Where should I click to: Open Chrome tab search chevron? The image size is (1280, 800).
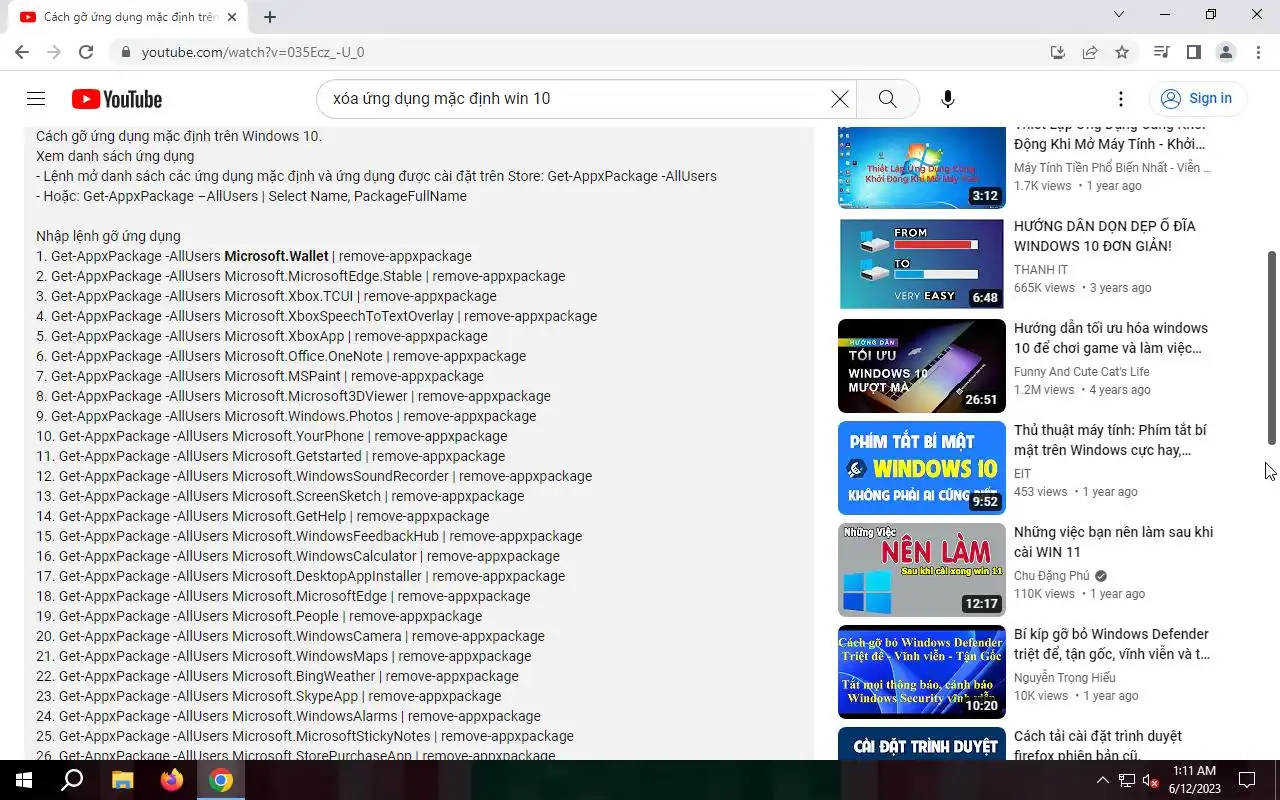1119,14
